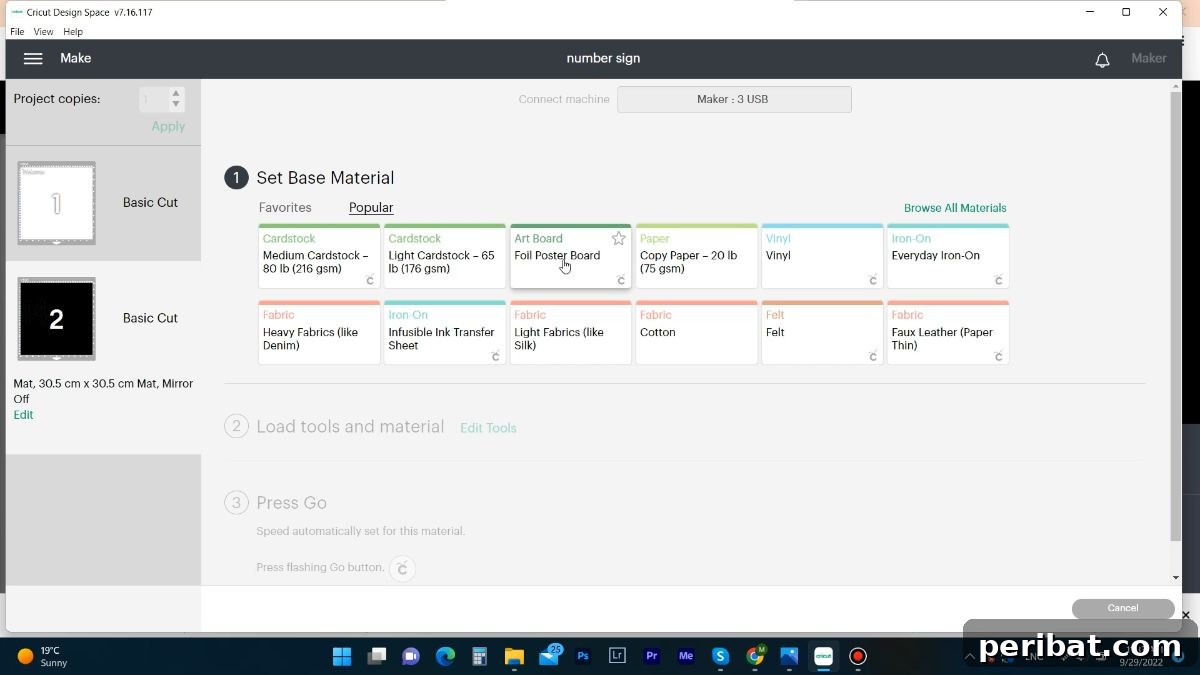The width and height of the screenshot is (1200, 675).
Task: Select the Cotton material card
Action: tap(697, 332)
